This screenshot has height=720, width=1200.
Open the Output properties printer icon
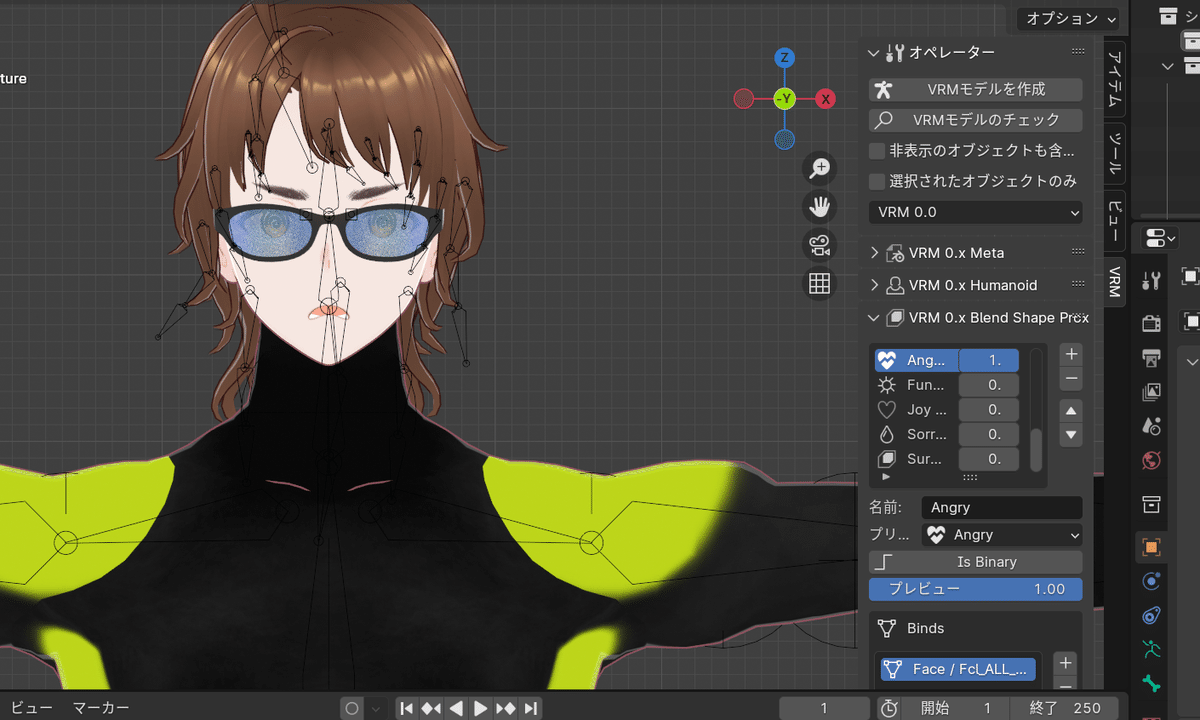(1151, 358)
